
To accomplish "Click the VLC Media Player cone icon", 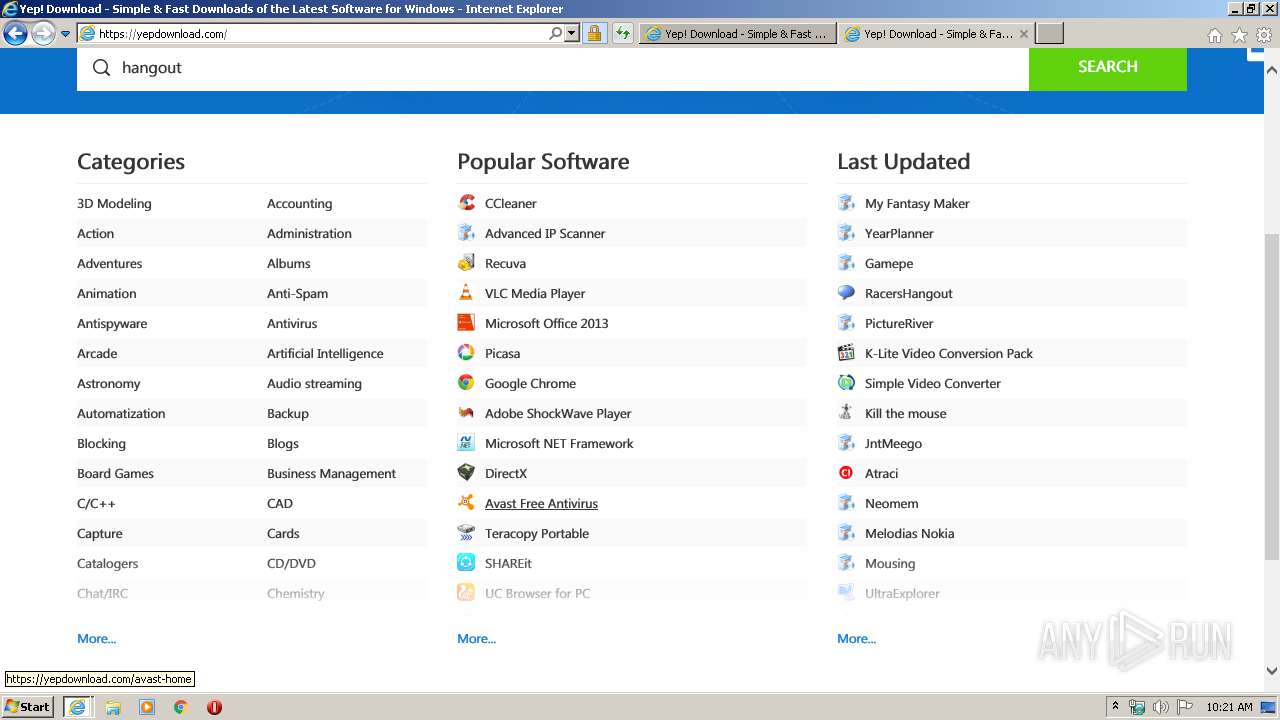I will (x=466, y=293).
